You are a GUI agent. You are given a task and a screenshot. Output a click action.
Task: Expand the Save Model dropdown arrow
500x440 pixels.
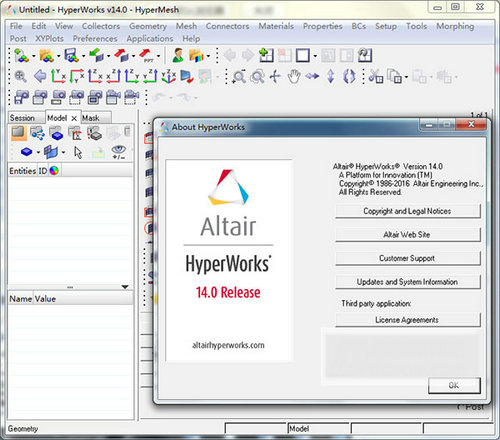click(83, 56)
